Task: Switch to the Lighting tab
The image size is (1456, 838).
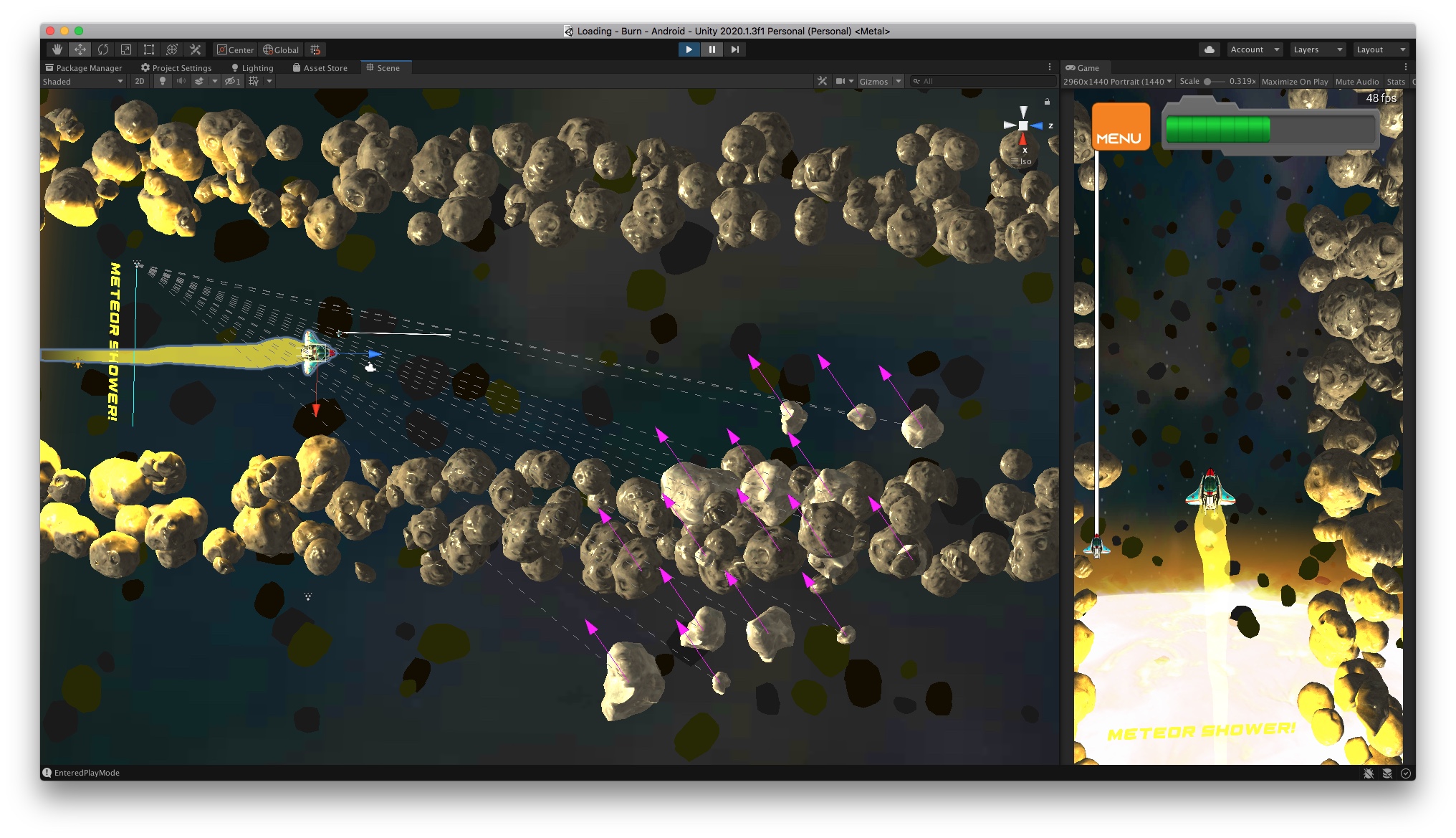Action: 252,68
